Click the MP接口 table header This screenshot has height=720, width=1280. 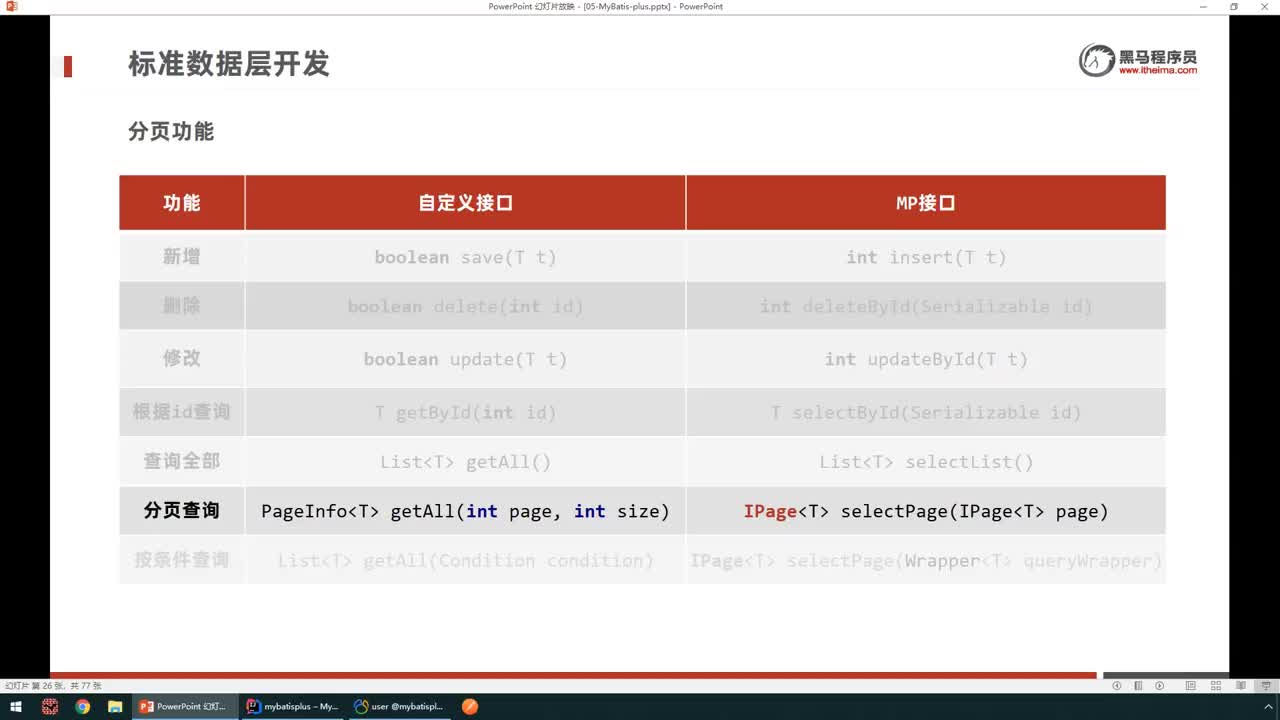(926, 203)
